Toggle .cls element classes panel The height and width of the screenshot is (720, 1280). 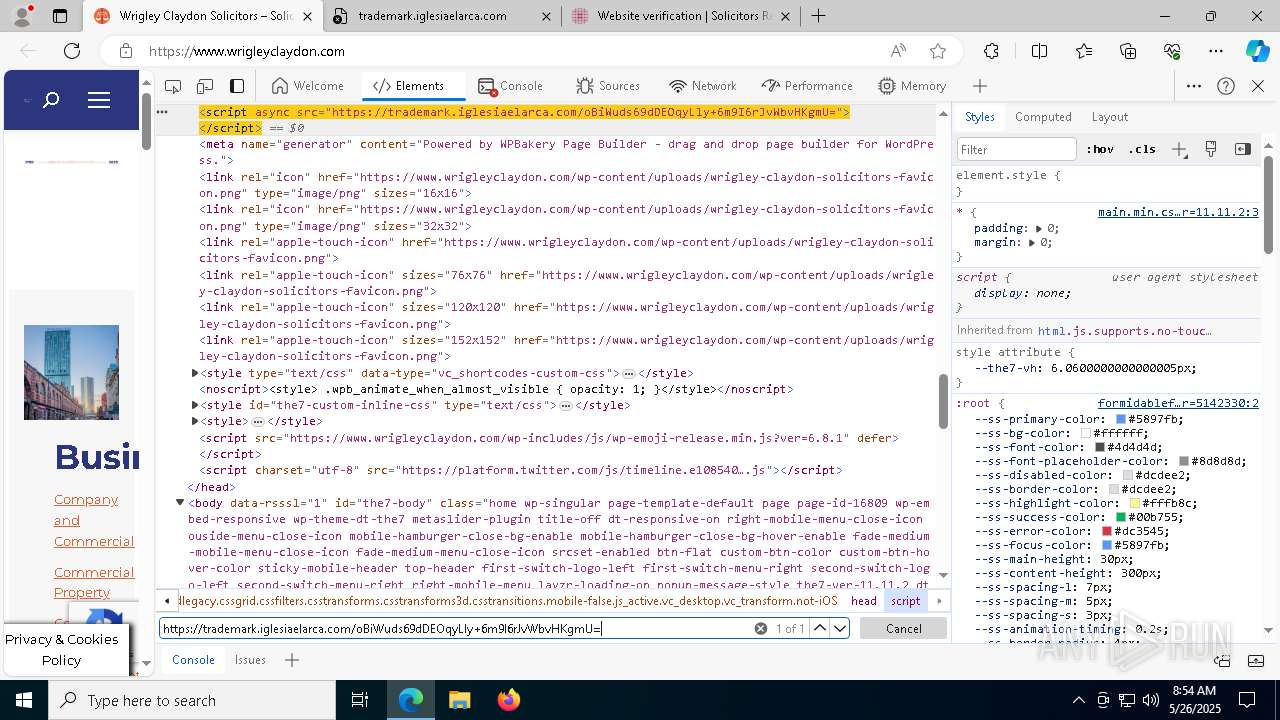tap(1142, 149)
